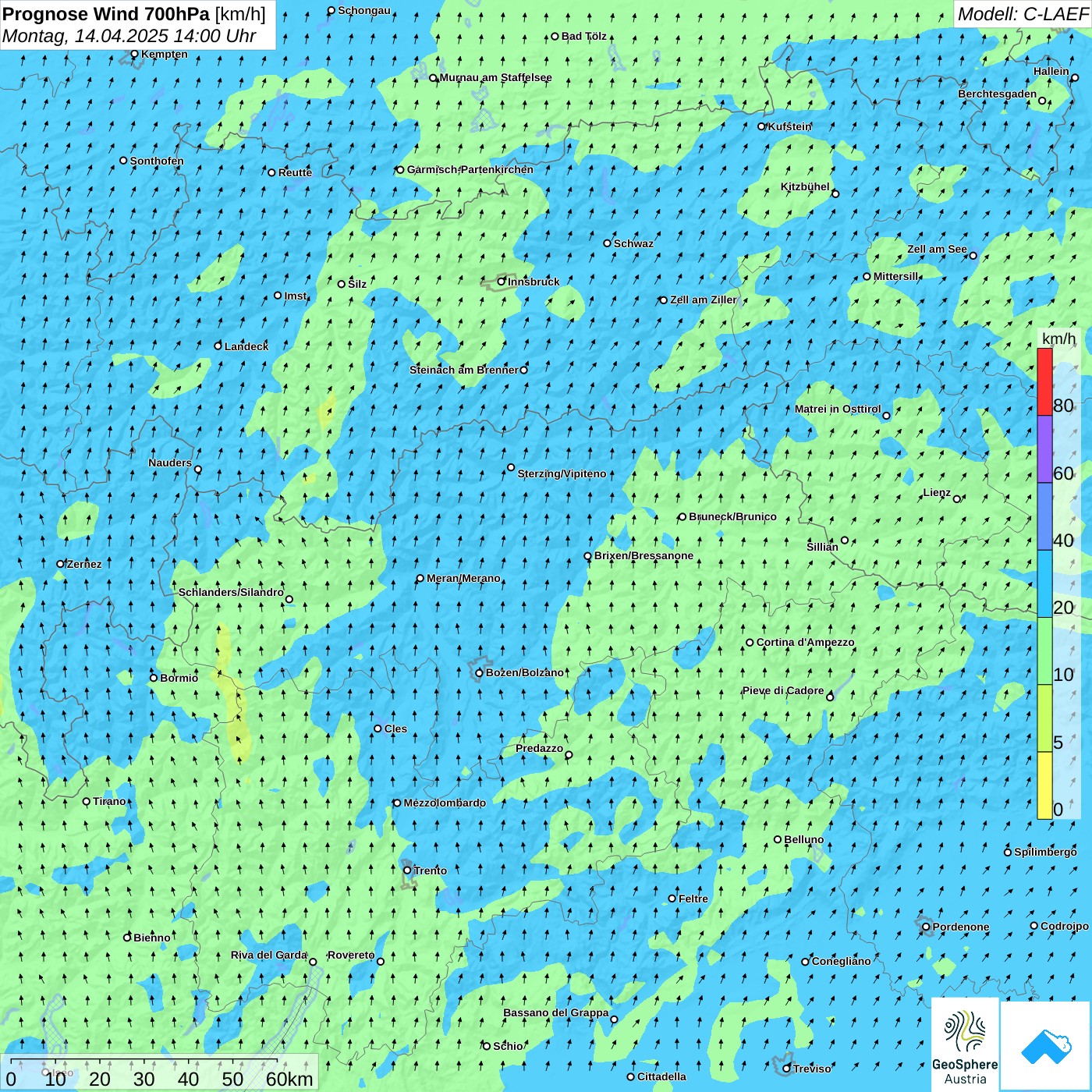
Task: Click the 'Steinach am Brenner' label
Action: (463, 370)
